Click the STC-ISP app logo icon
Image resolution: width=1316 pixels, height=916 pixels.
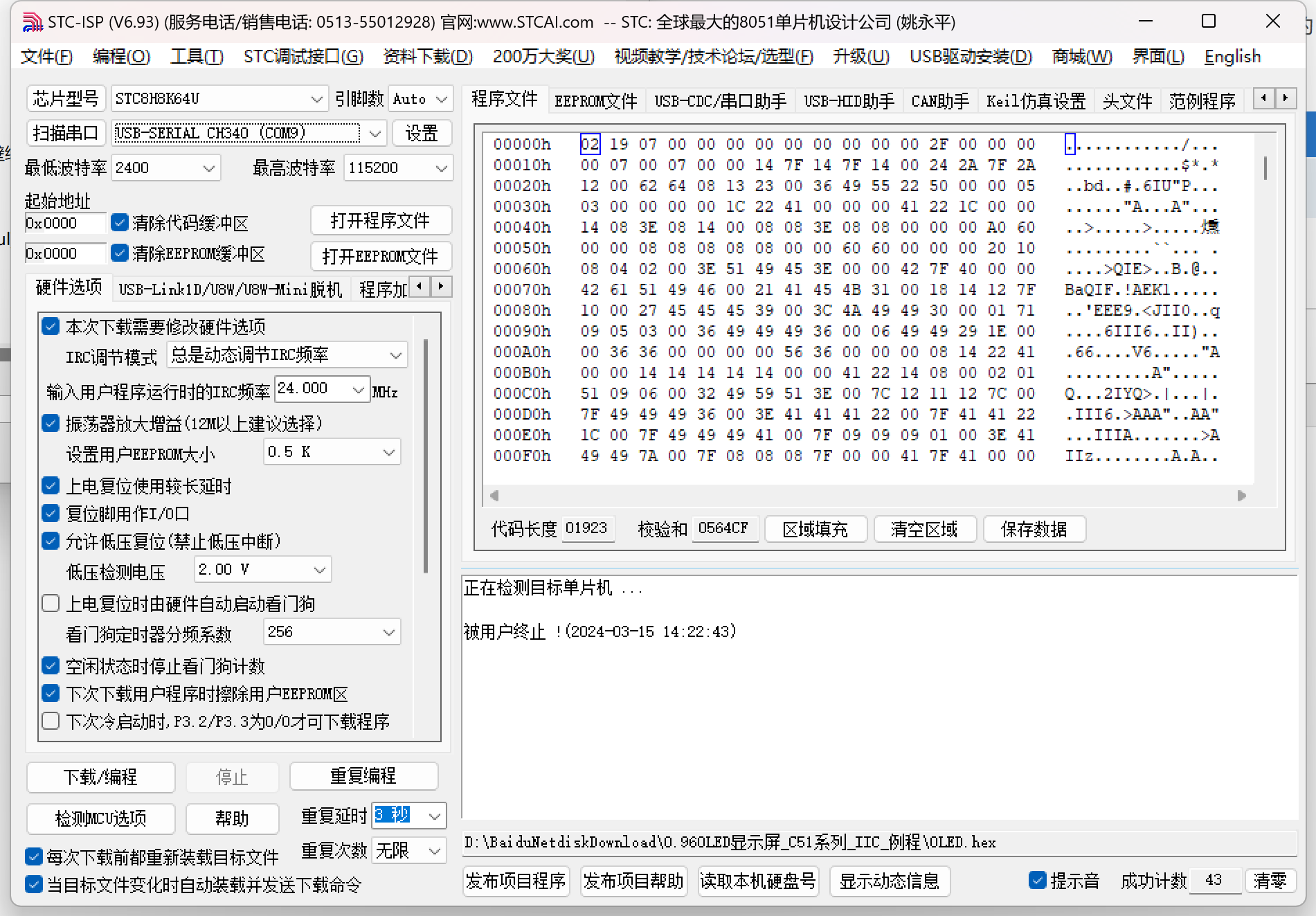(x=32, y=22)
